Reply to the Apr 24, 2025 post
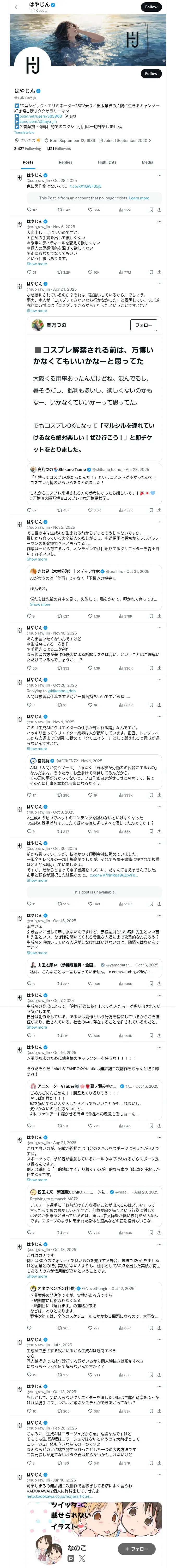The width and height of the screenshot is (176, 1568). tap(29, 510)
